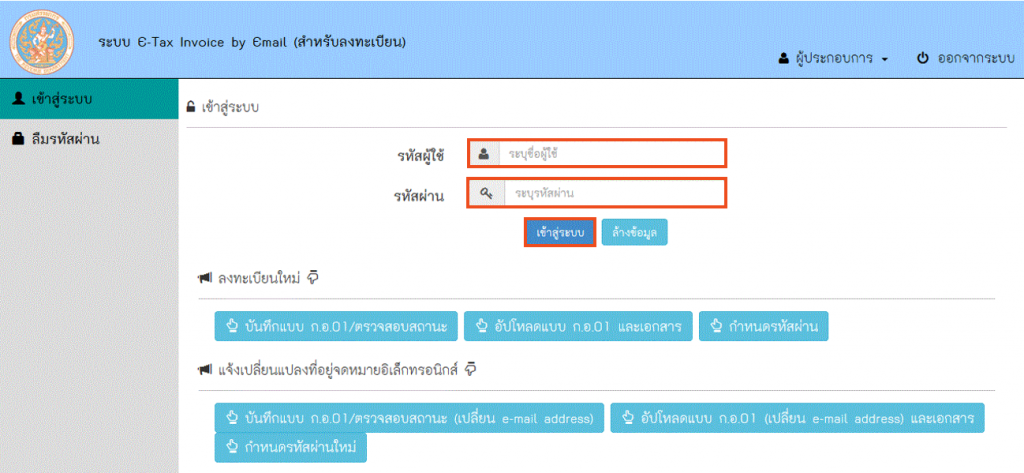
Task: Click the key icon in password field
Action: coord(487,193)
